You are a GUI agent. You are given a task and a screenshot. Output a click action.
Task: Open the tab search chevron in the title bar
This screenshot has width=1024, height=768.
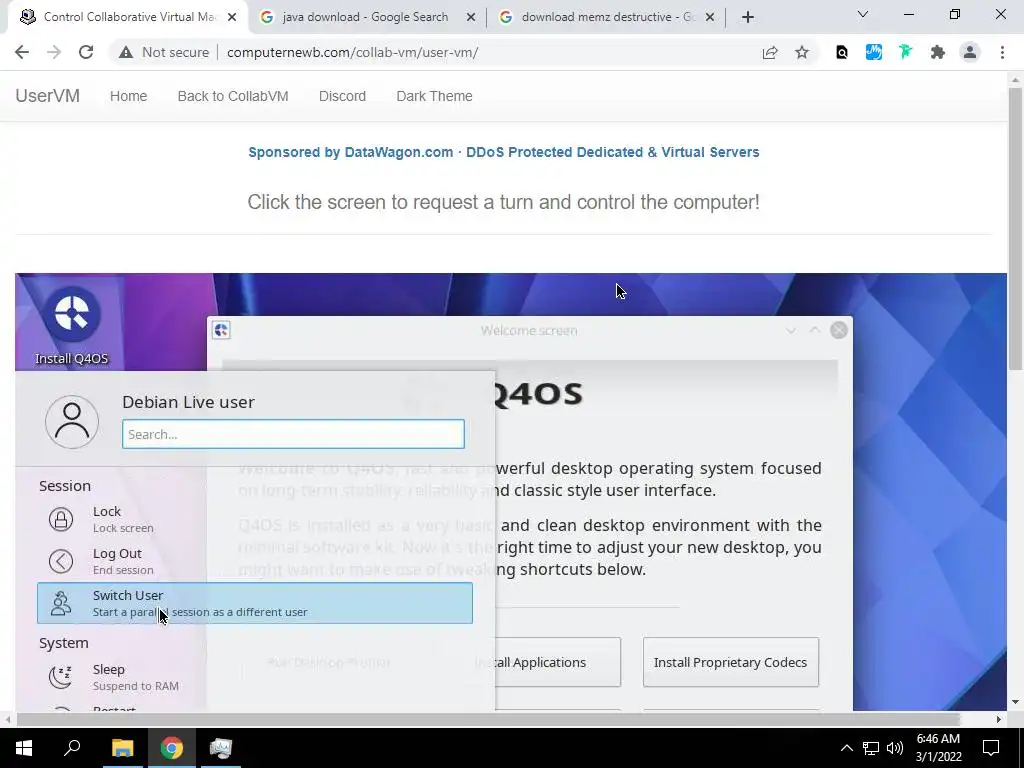tap(863, 14)
